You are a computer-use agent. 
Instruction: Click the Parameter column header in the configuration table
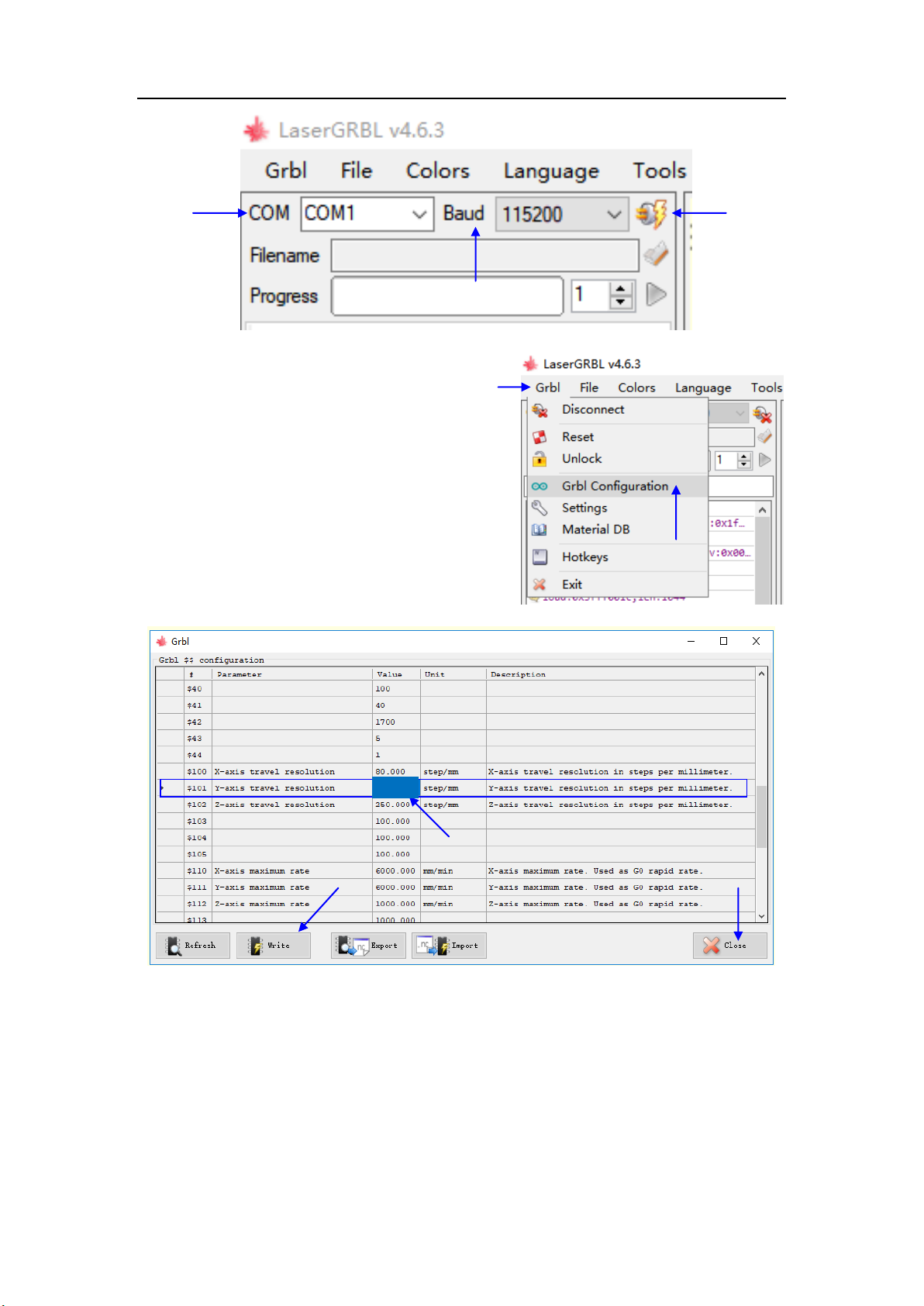tap(292, 674)
